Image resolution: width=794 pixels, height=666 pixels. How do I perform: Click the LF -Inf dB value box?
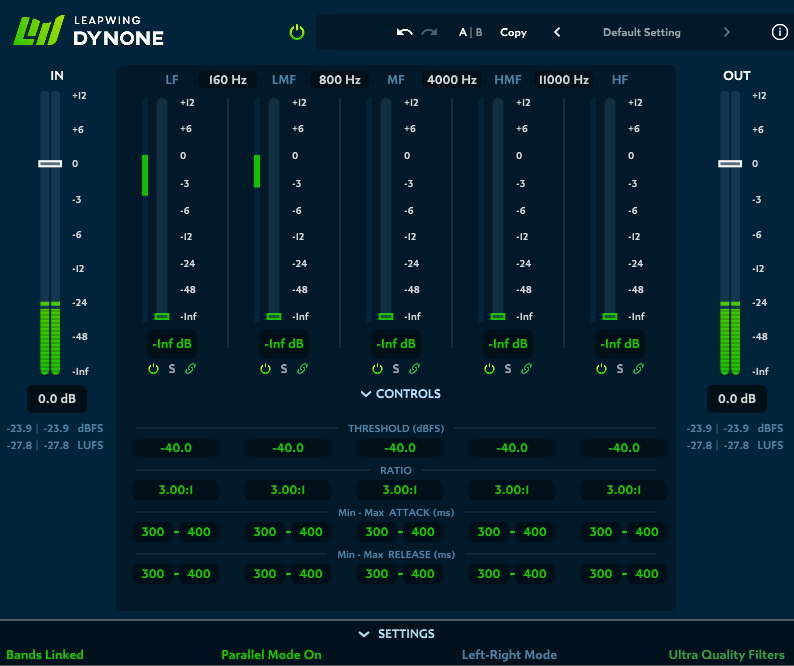[x=172, y=344]
